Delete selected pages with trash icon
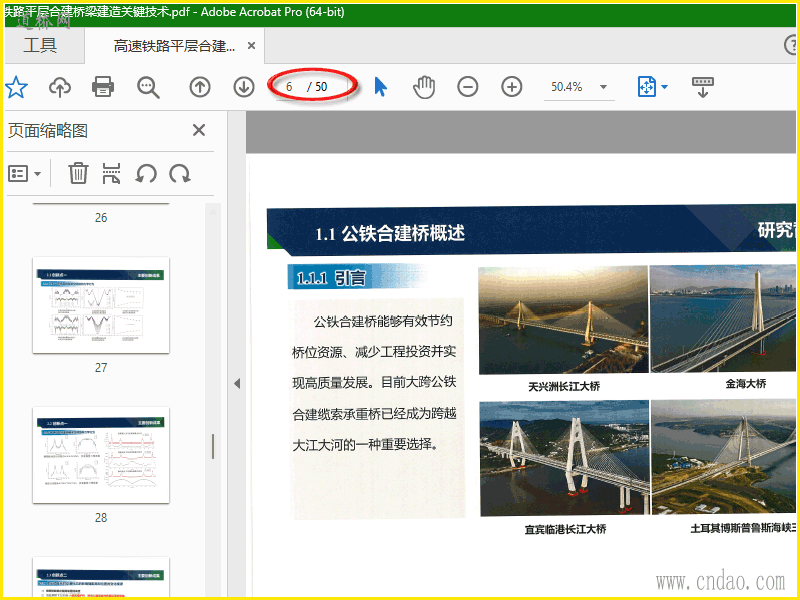The width and height of the screenshot is (800, 600). 78,173
